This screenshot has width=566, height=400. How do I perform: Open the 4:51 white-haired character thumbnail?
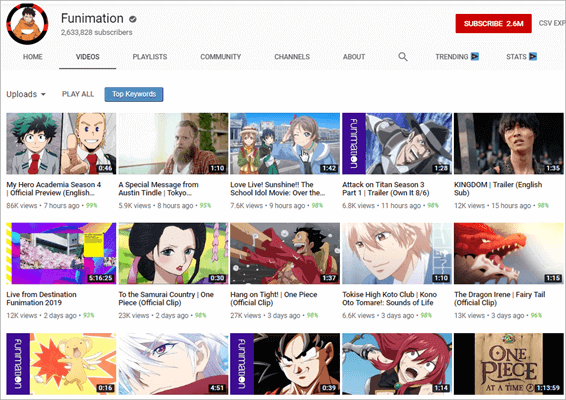(173, 364)
